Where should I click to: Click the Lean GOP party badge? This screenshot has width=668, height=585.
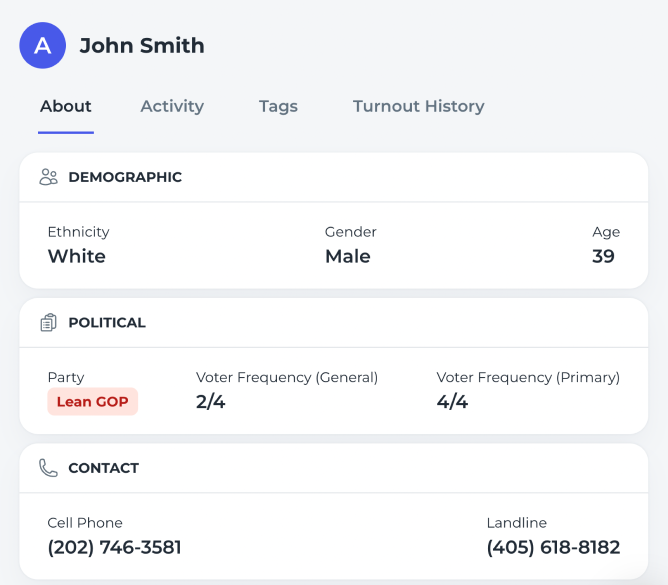[92, 402]
